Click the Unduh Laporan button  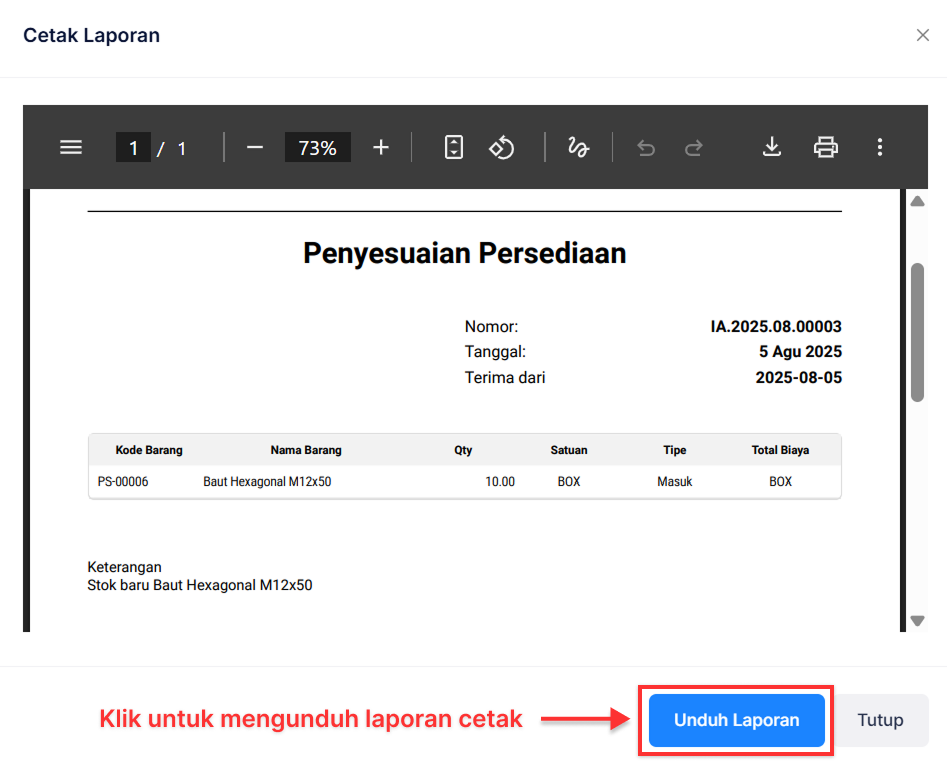tap(735, 720)
